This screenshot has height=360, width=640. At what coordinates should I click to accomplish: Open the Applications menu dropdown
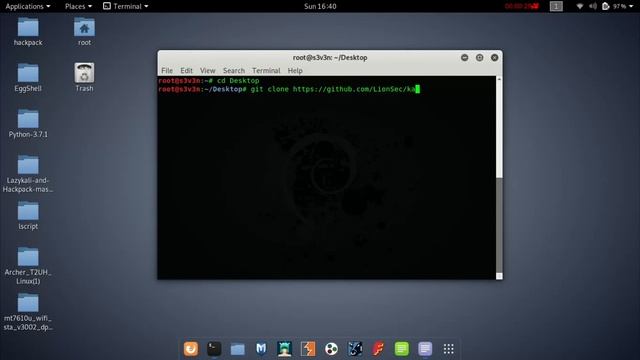[x=28, y=6]
